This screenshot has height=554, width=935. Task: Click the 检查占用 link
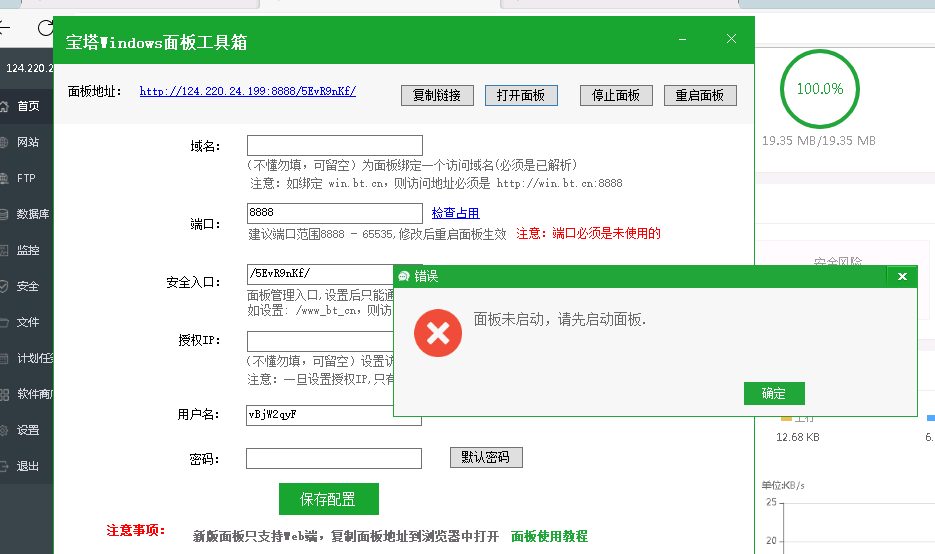click(456, 213)
